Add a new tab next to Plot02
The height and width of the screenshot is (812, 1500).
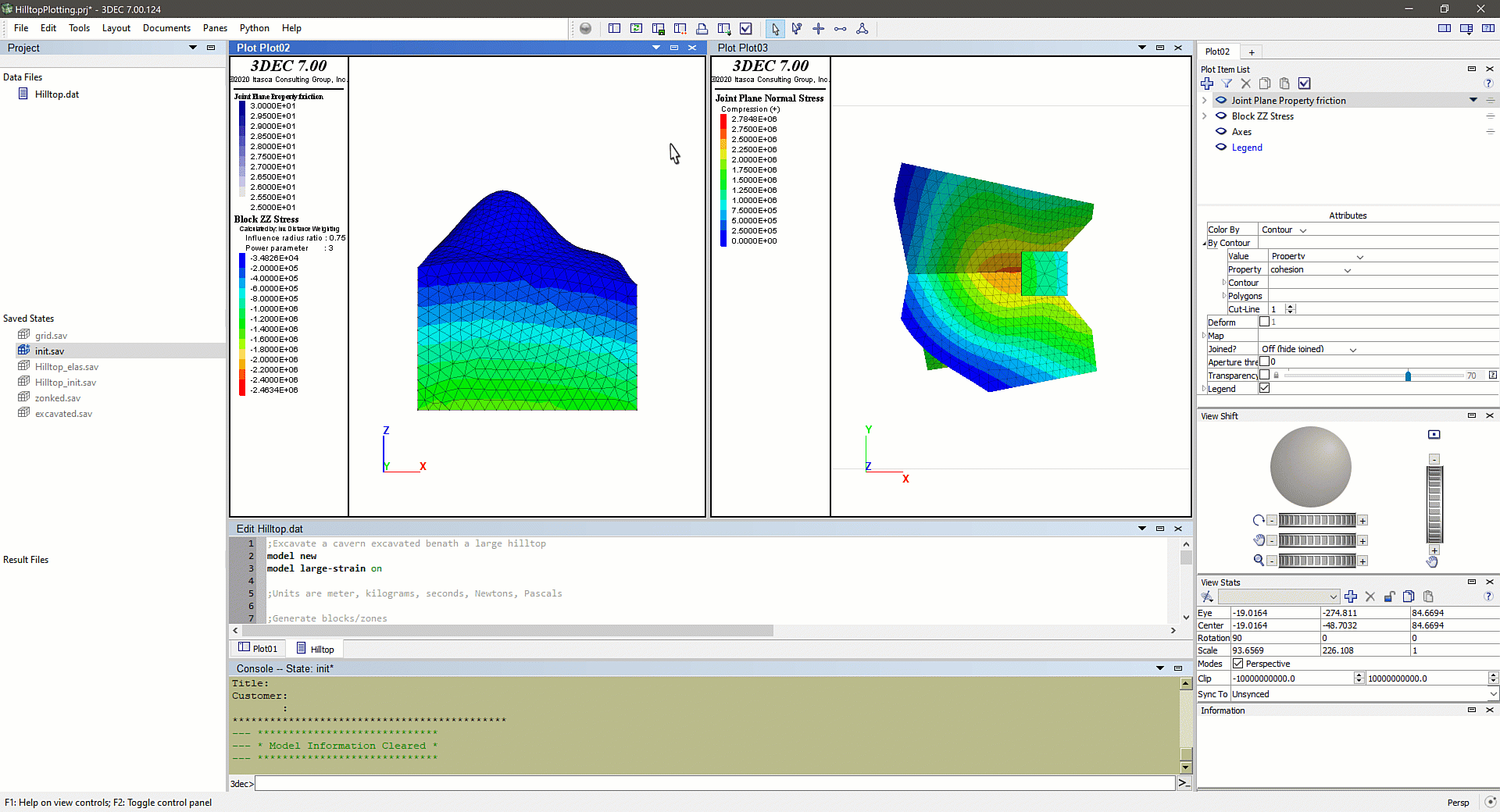1252,52
